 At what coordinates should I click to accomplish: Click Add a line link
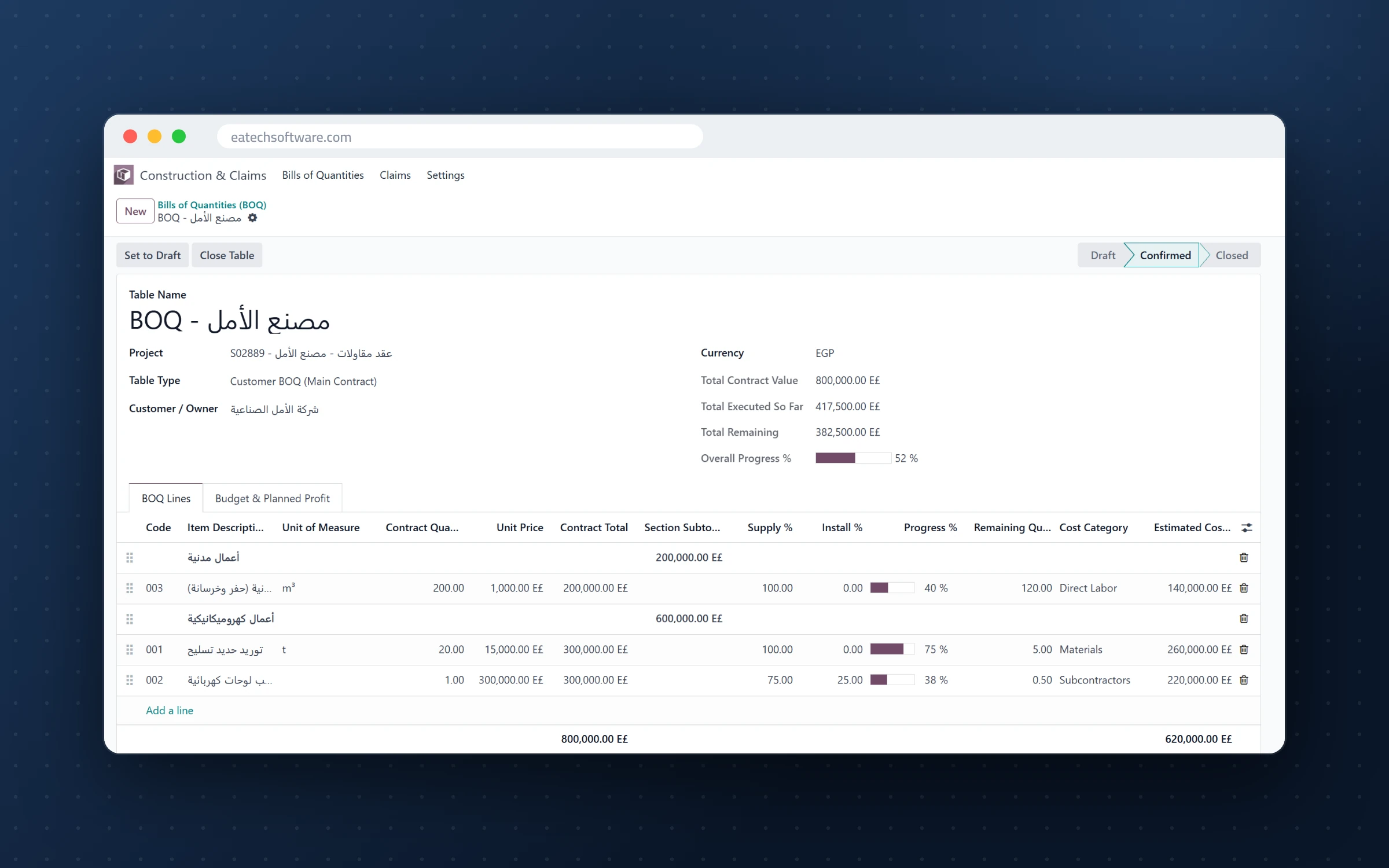pos(170,711)
